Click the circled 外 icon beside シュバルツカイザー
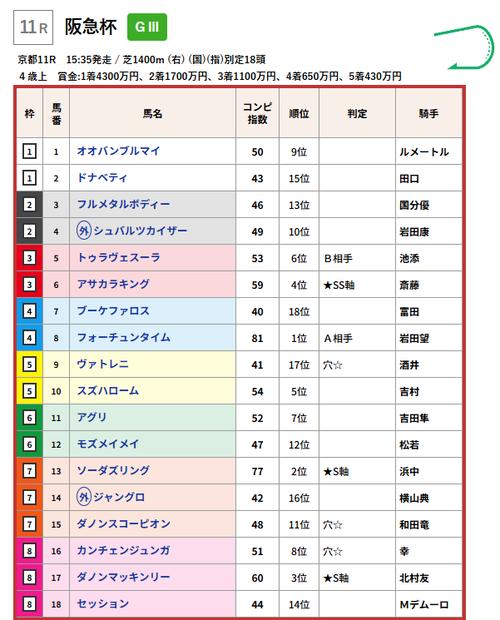The width and height of the screenshot is (500, 620). coord(84,231)
